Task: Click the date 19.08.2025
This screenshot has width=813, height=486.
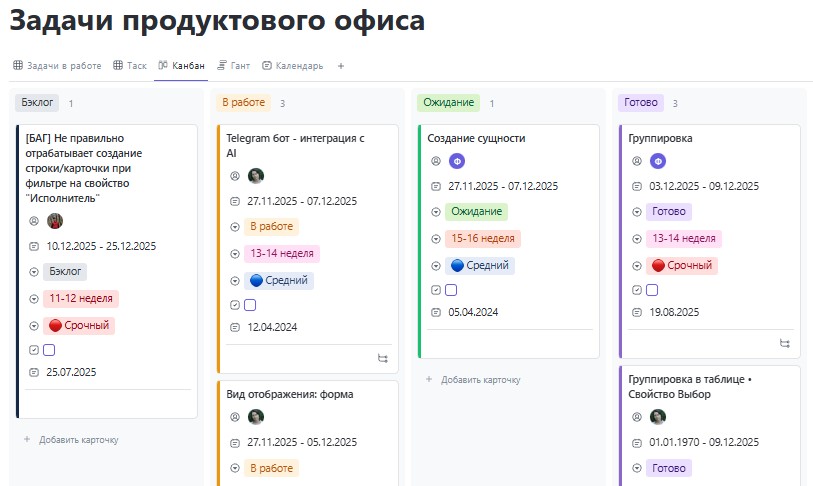Action: (x=674, y=312)
